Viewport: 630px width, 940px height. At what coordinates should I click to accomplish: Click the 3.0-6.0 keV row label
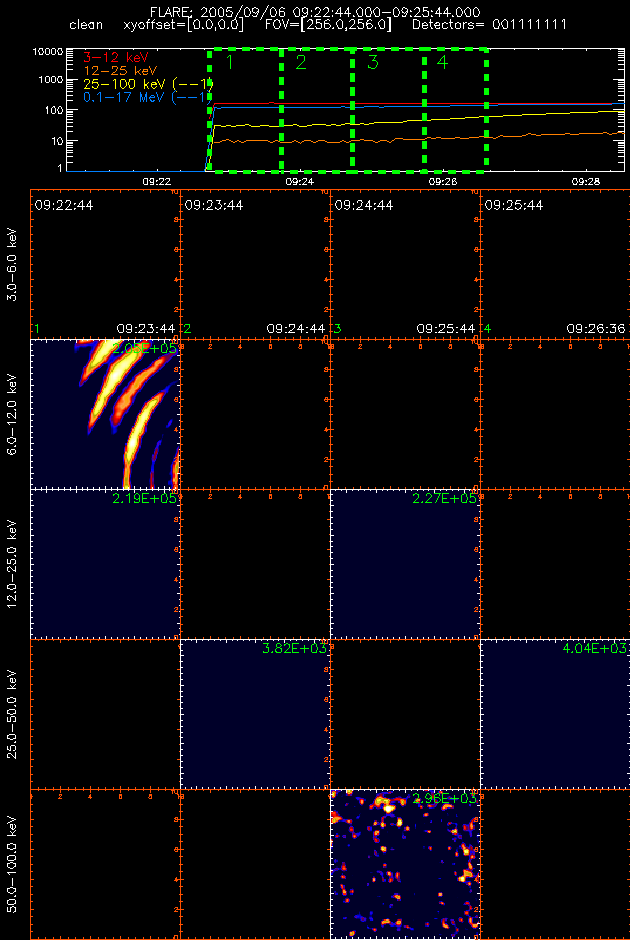13,264
